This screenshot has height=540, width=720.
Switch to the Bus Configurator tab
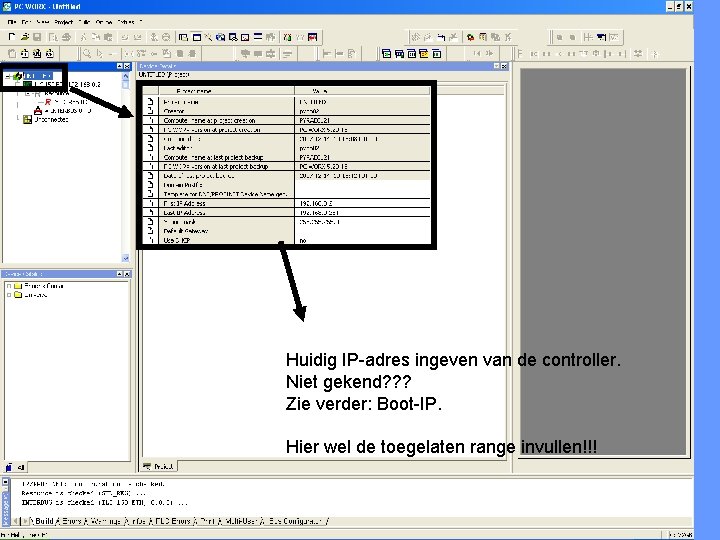(x=295, y=521)
